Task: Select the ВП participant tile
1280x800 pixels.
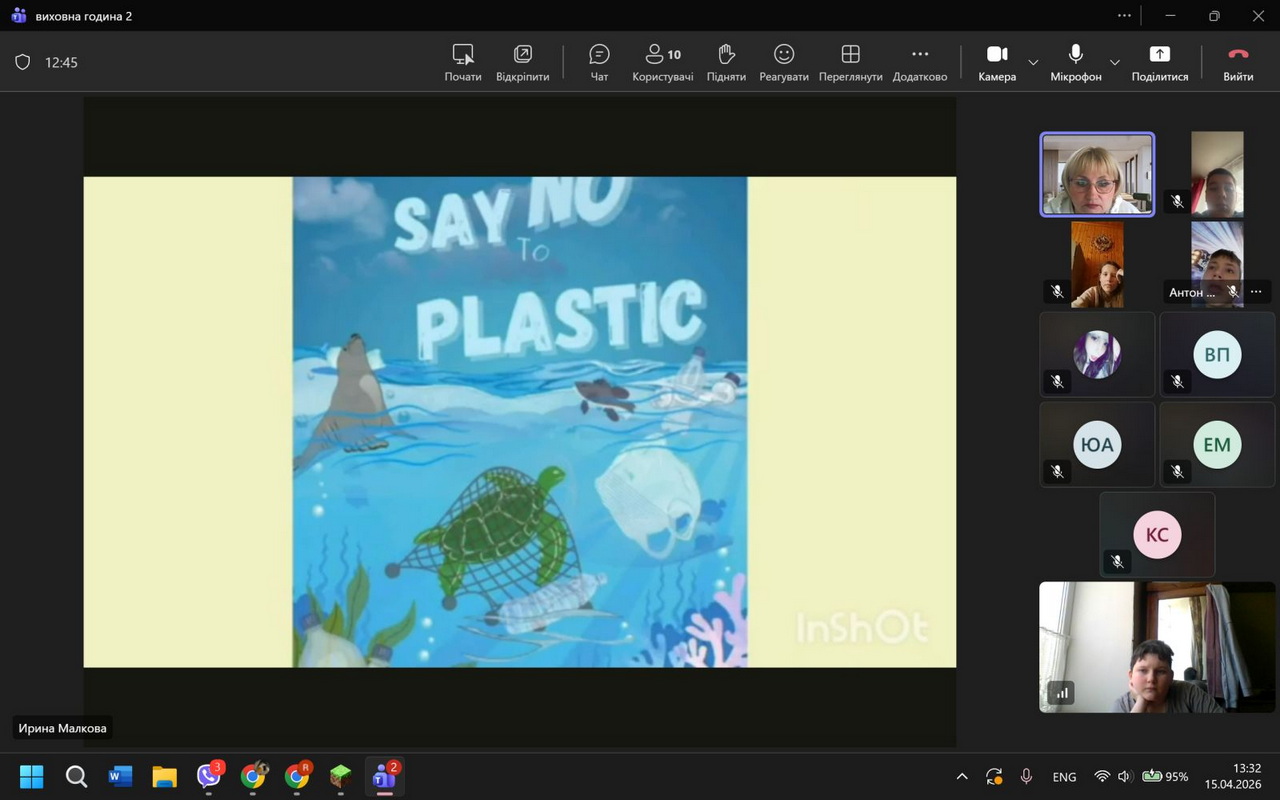Action: (1216, 355)
